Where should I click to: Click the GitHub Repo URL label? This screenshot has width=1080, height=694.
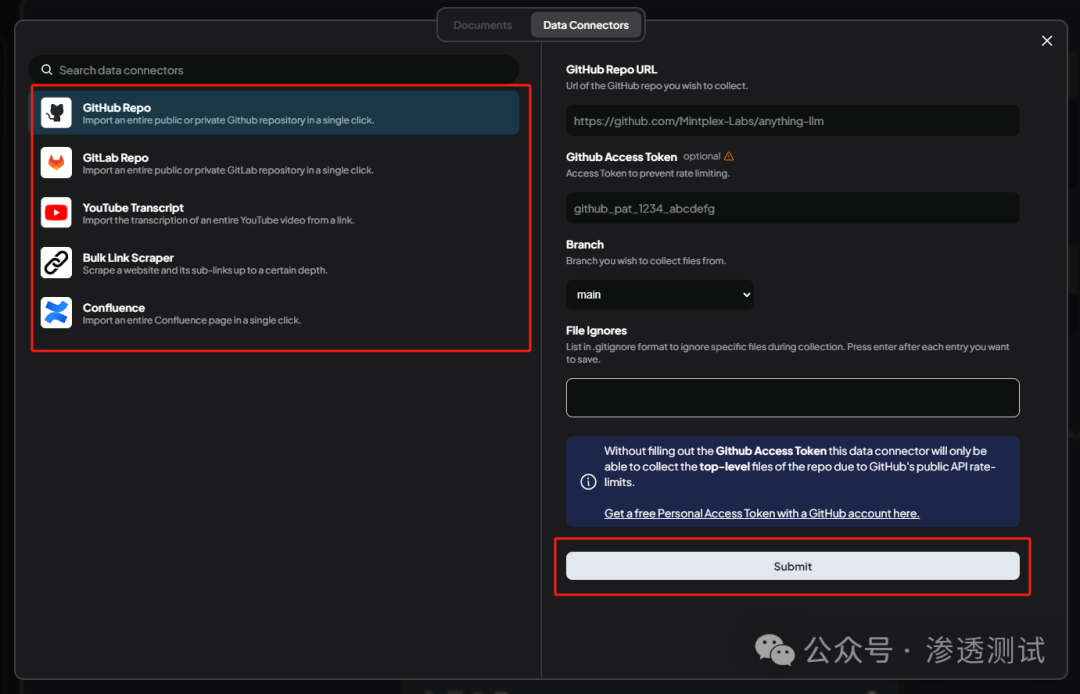coord(612,70)
